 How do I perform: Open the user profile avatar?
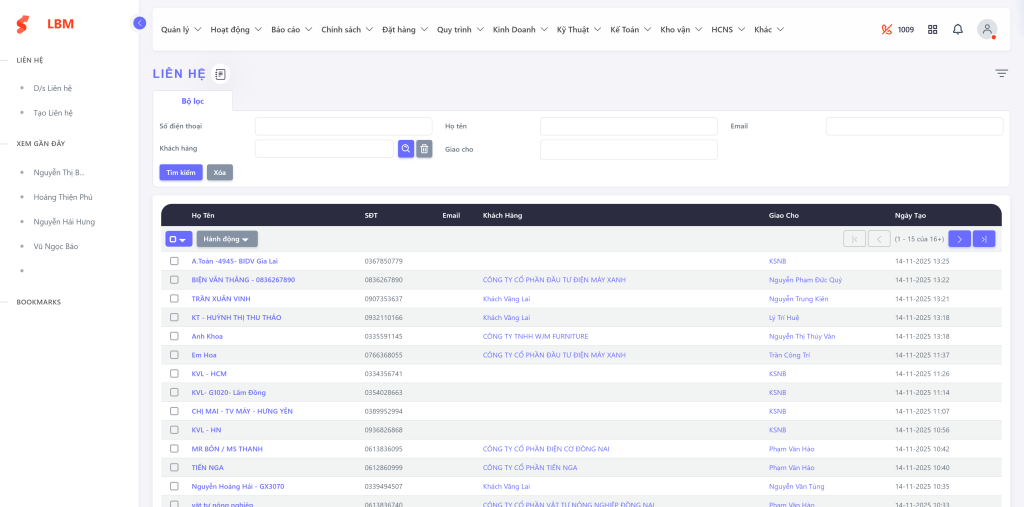coord(987,29)
